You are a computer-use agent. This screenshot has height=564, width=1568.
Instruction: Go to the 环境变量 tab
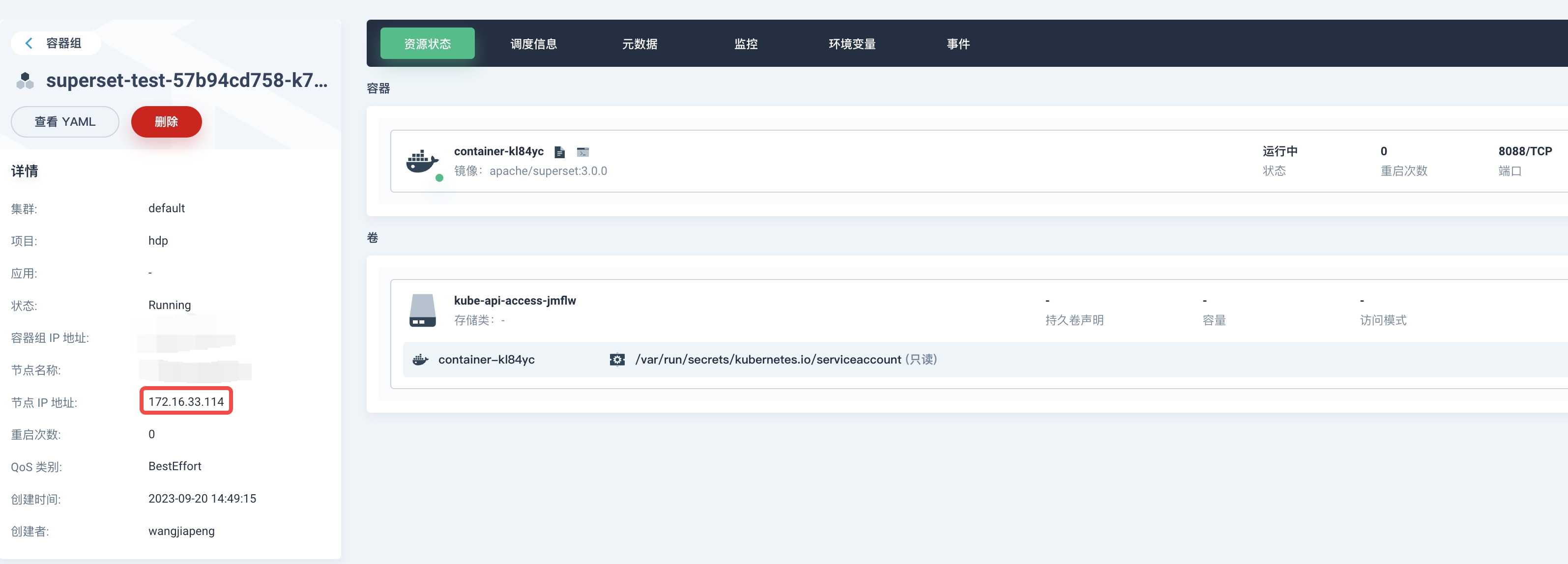pyautogui.click(x=851, y=44)
